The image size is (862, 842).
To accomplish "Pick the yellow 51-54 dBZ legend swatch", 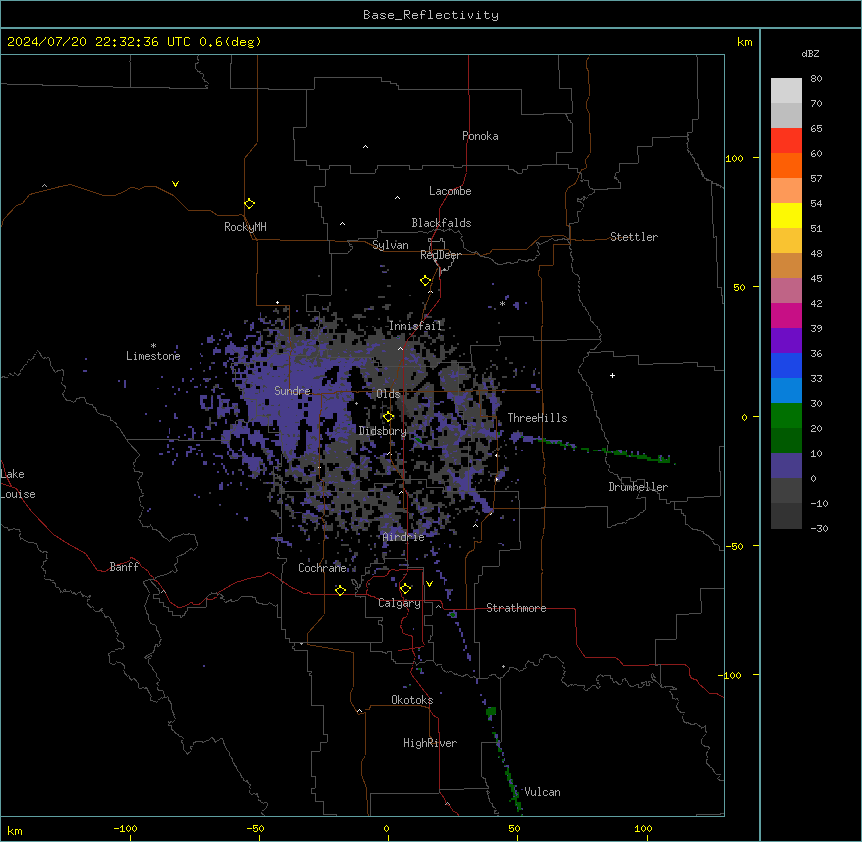I will pyautogui.click(x=786, y=215).
